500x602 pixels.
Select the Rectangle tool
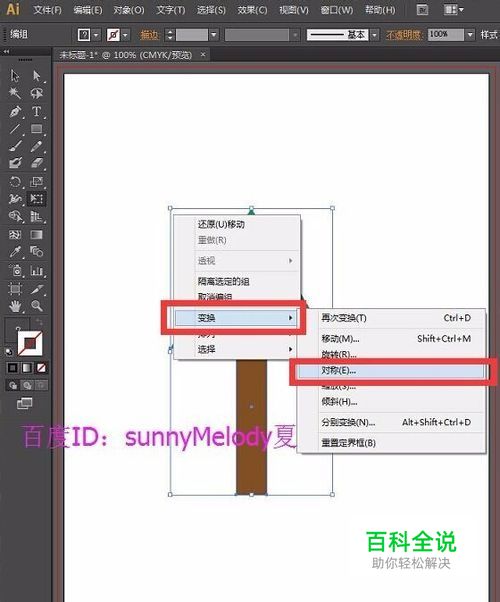pyautogui.click(x=36, y=129)
